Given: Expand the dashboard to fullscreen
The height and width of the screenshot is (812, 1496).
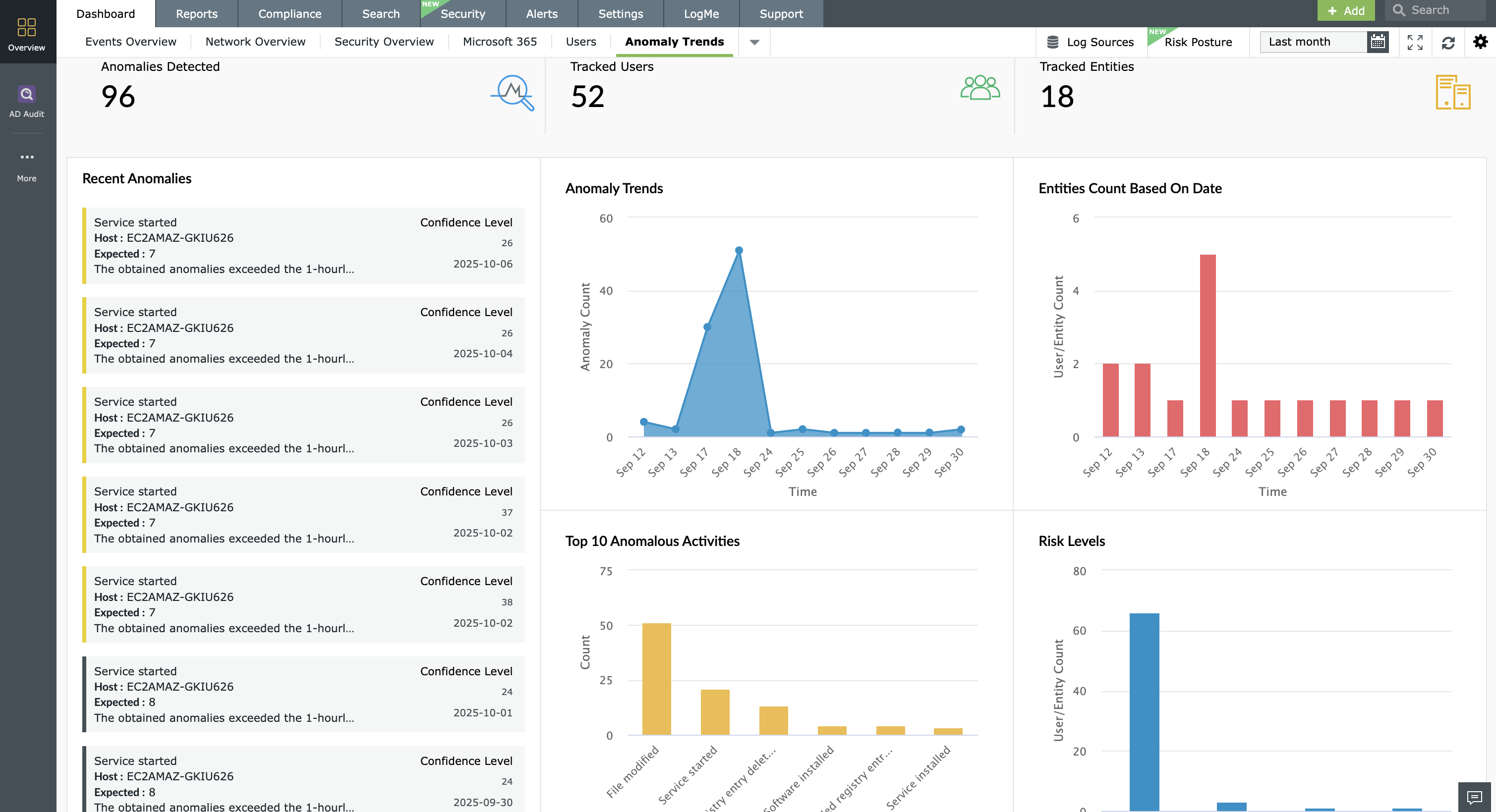Looking at the screenshot, I should pyautogui.click(x=1416, y=42).
